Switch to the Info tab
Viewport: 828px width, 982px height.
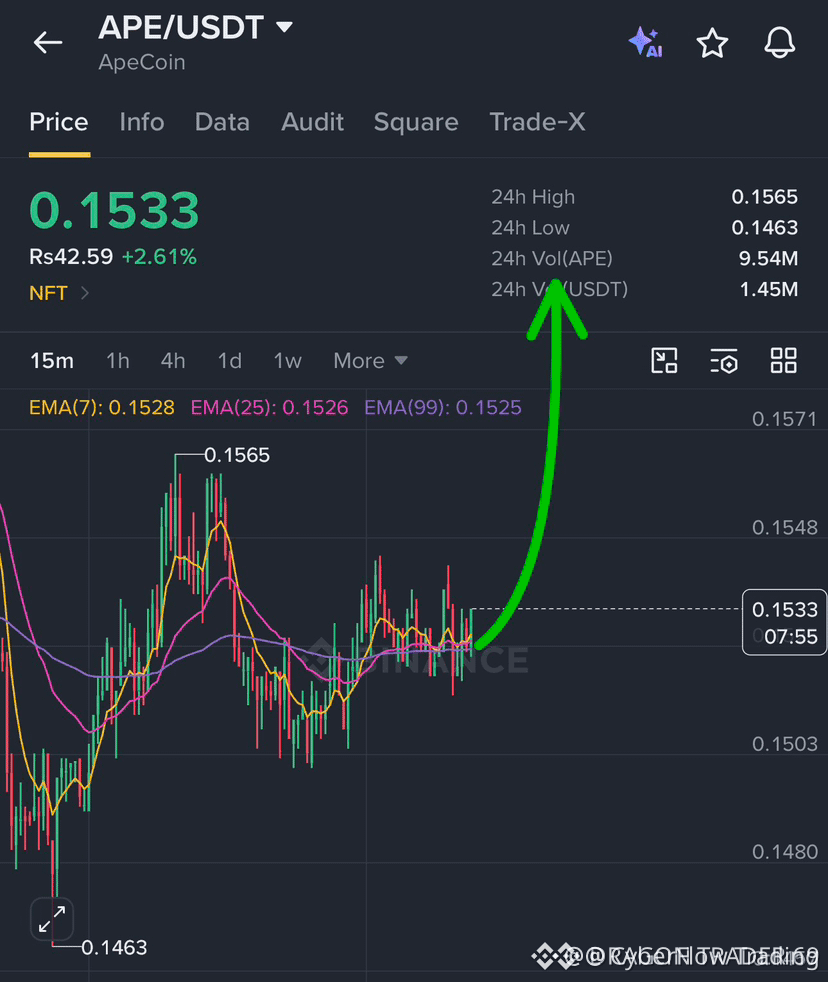[x=142, y=122]
